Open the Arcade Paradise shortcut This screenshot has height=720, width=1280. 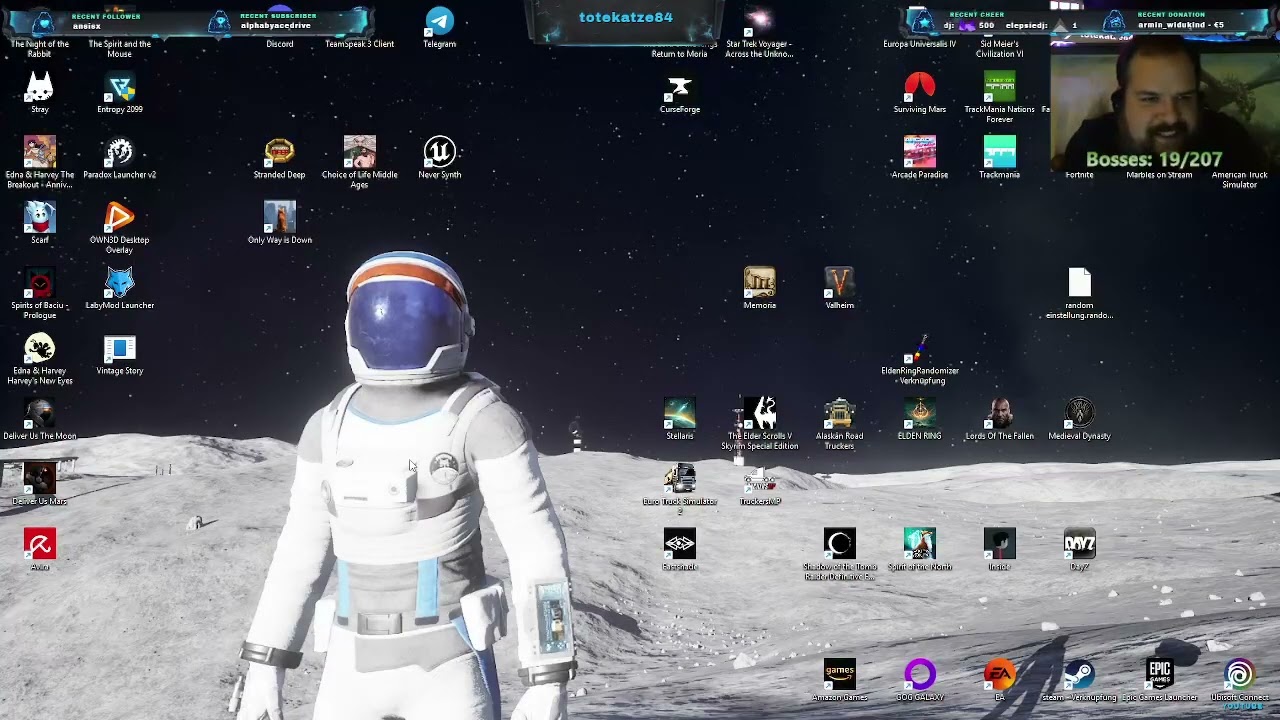coord(920,152)
